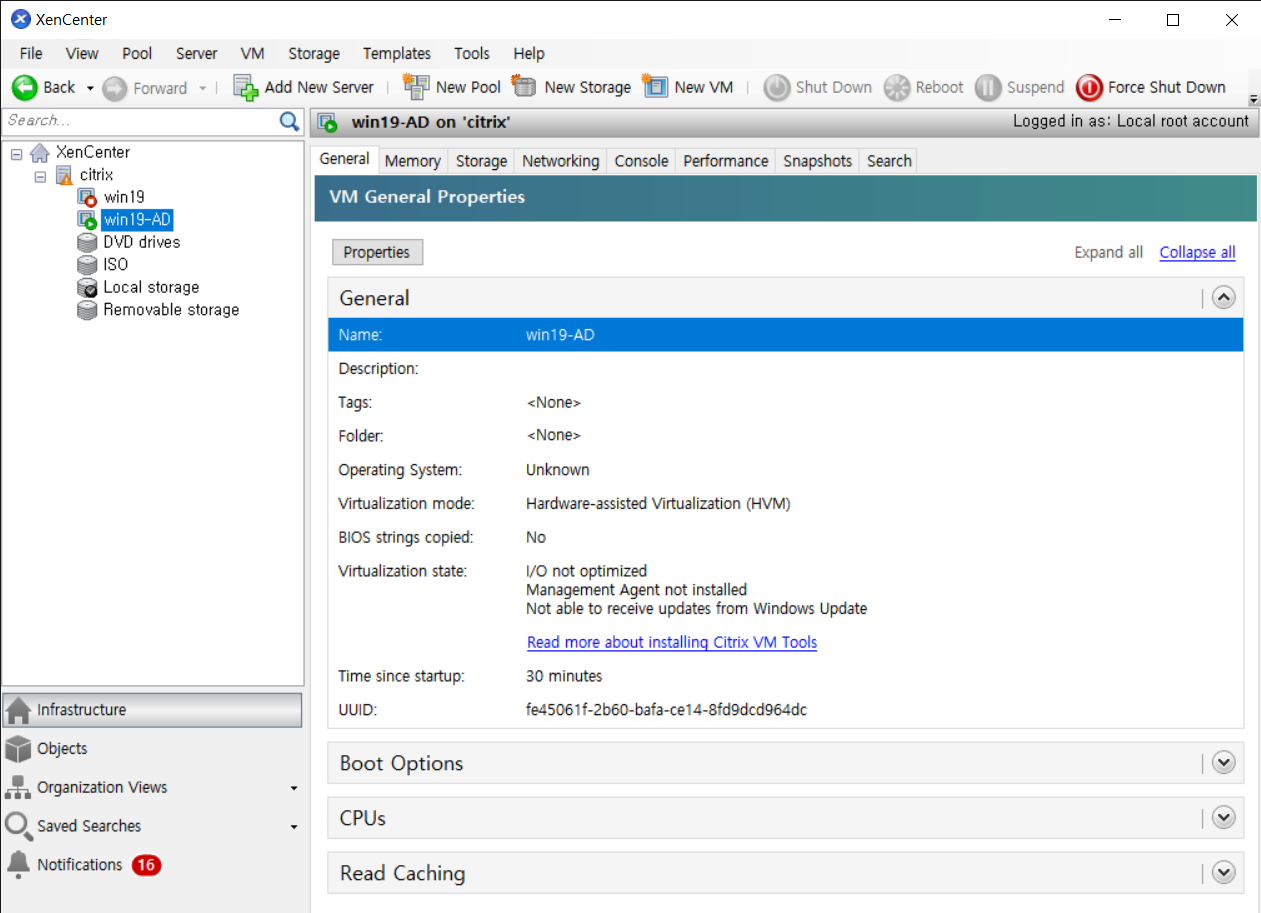Click the Collapse all link
The height and width of the screenshot is (913, 1261).
click(1197, 252)
